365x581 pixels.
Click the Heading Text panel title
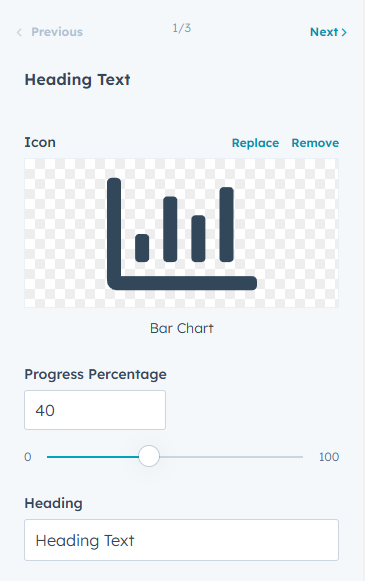[77, 80]
